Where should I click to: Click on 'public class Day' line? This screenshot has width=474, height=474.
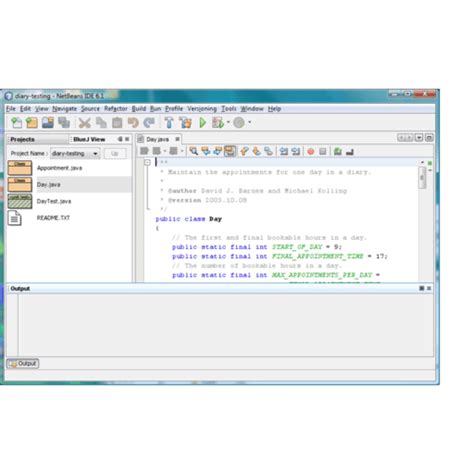[x=189, y=219]
